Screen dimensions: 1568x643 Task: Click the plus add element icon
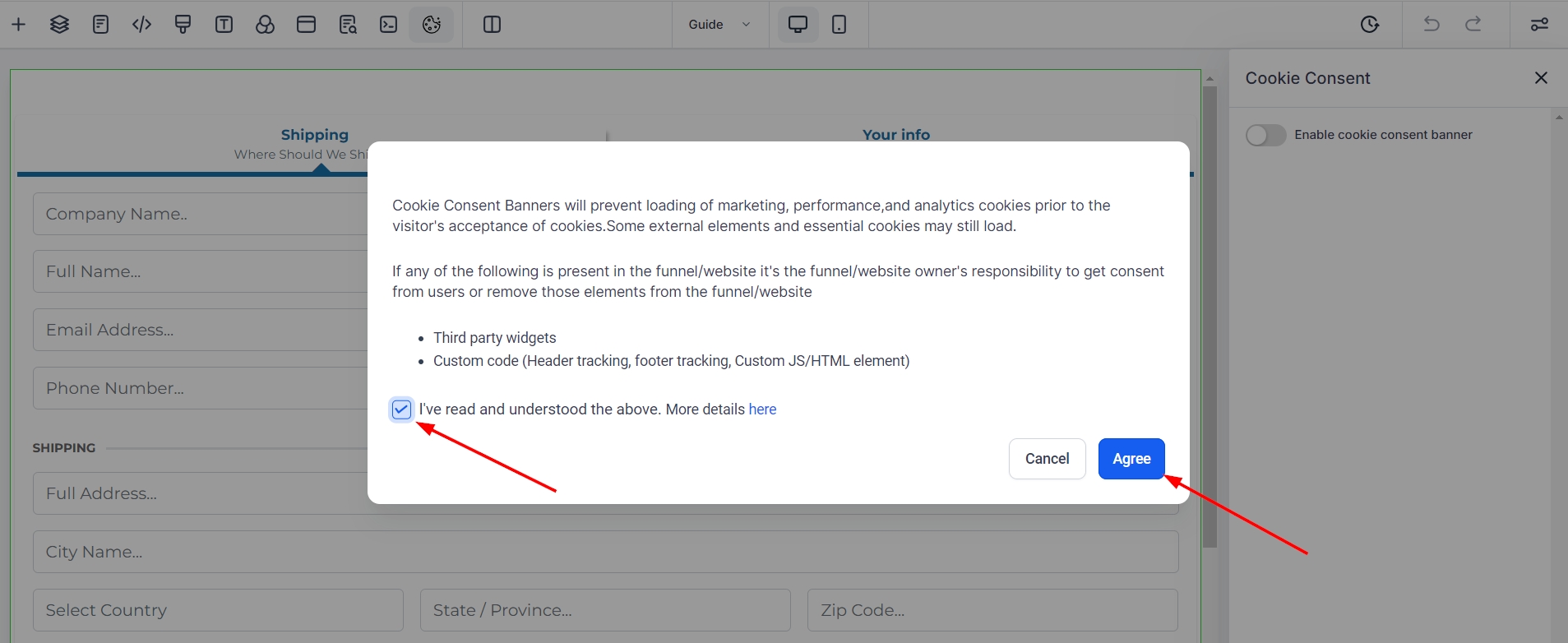[x=18, y=25]
